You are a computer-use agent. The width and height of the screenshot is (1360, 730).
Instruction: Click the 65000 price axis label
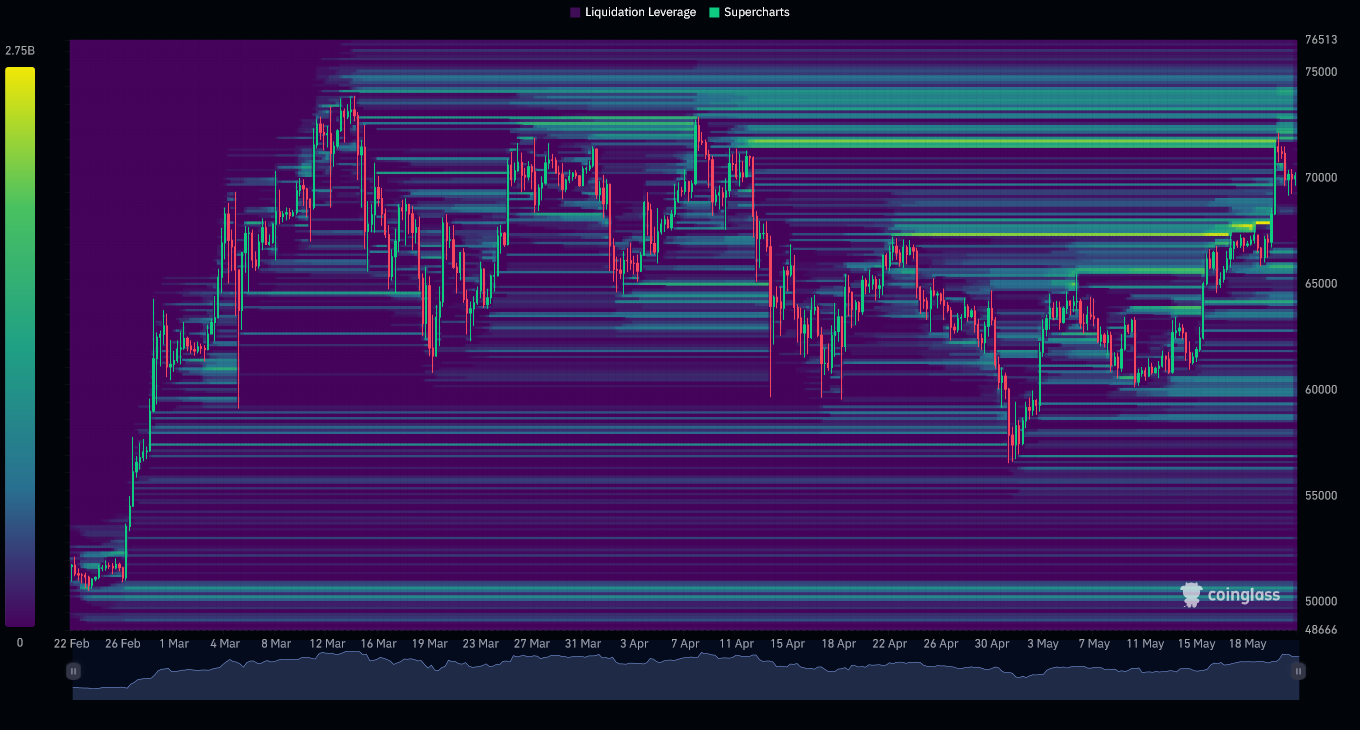(x=1321, y=284)
